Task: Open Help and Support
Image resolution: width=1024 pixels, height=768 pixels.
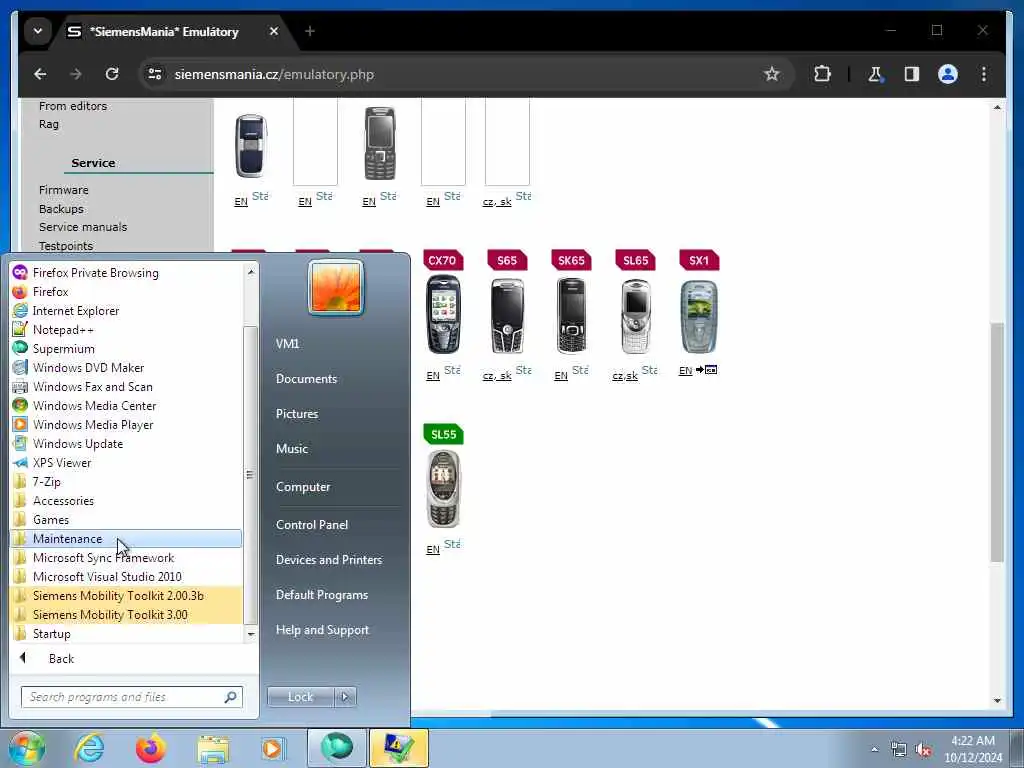Action: pyautogui.click(x=322, y=630)
